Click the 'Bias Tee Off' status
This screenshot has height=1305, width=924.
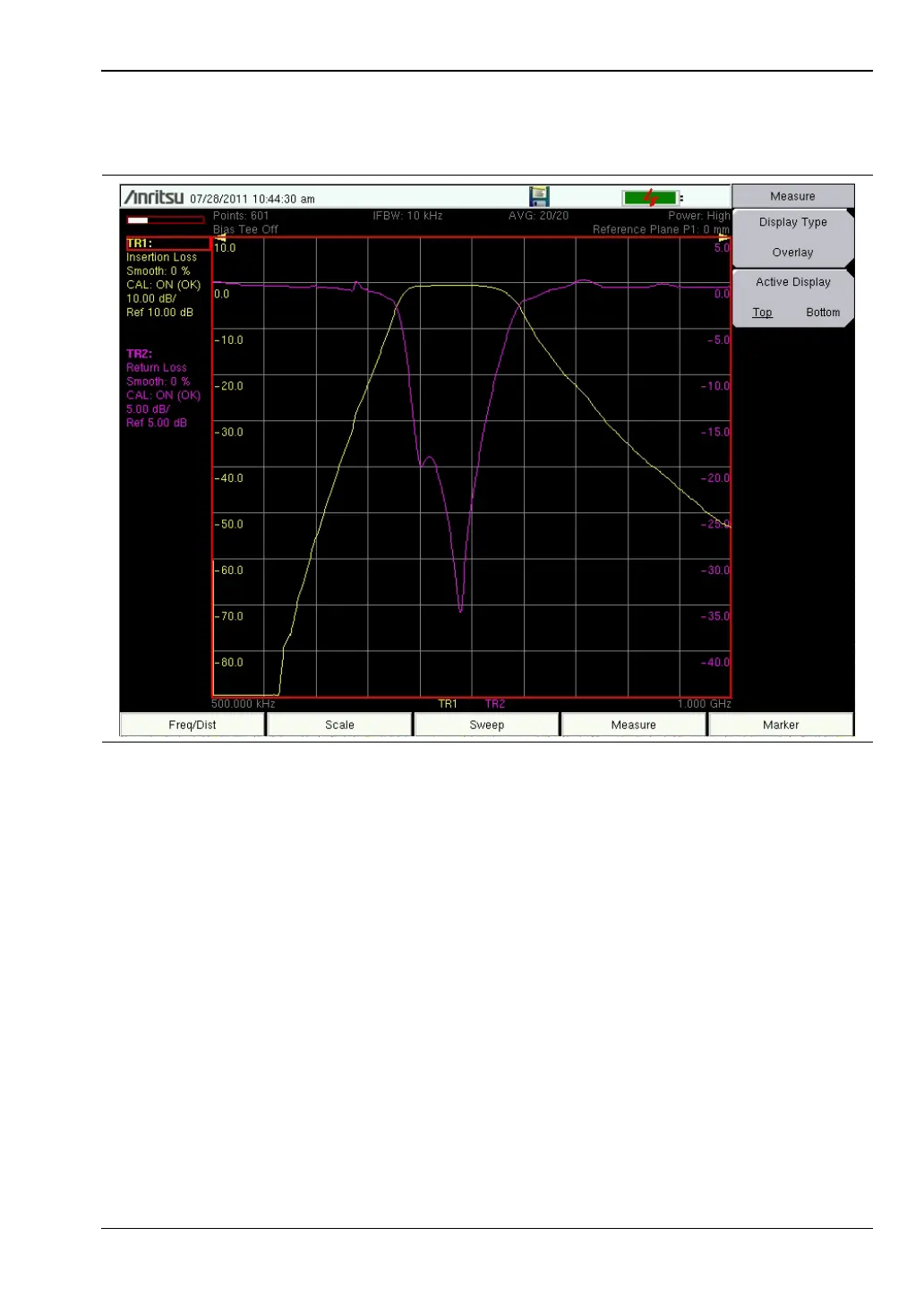pyautogui.click(x=245, y=229)
